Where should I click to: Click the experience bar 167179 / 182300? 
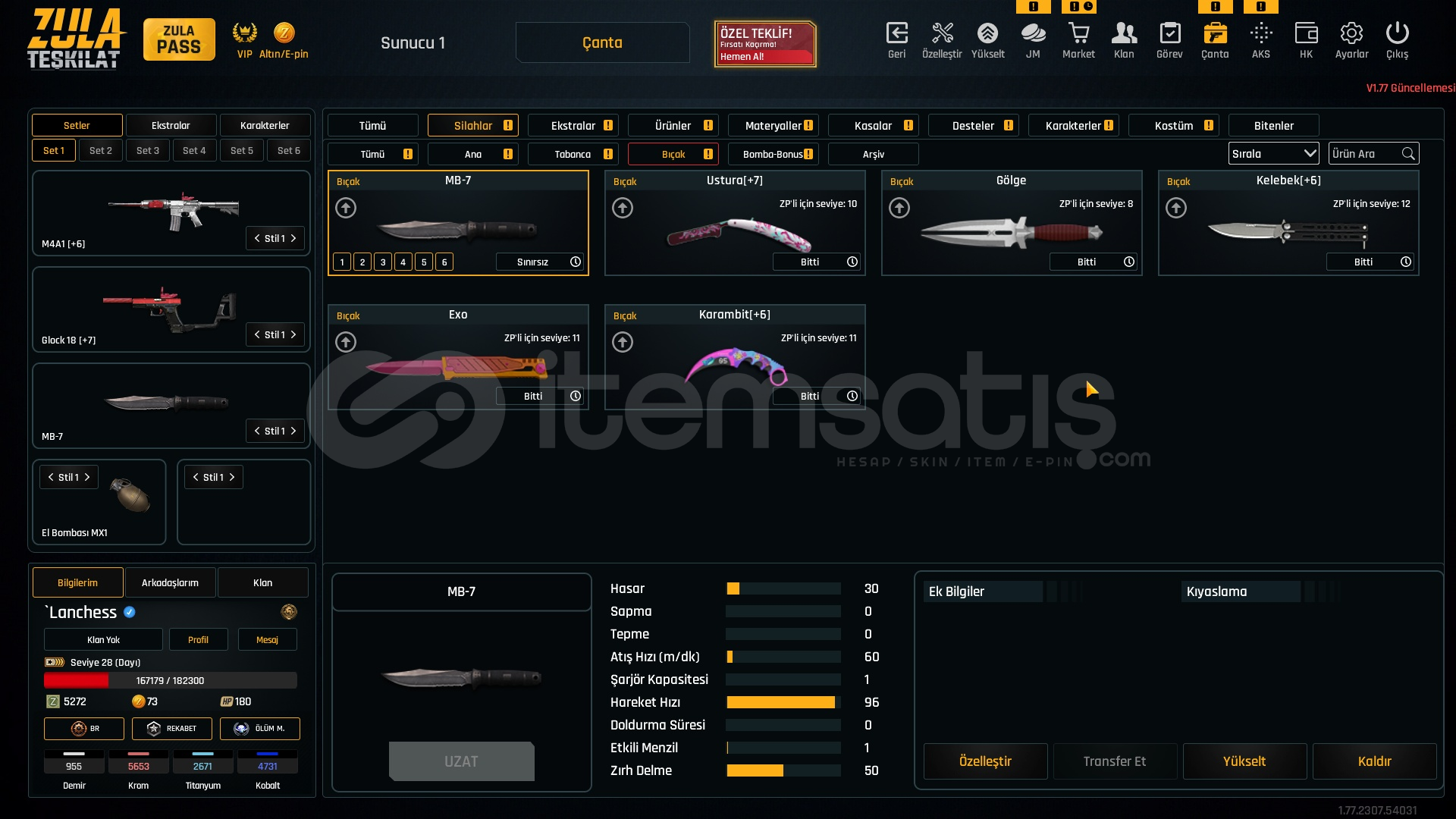[x=171, y=680]
